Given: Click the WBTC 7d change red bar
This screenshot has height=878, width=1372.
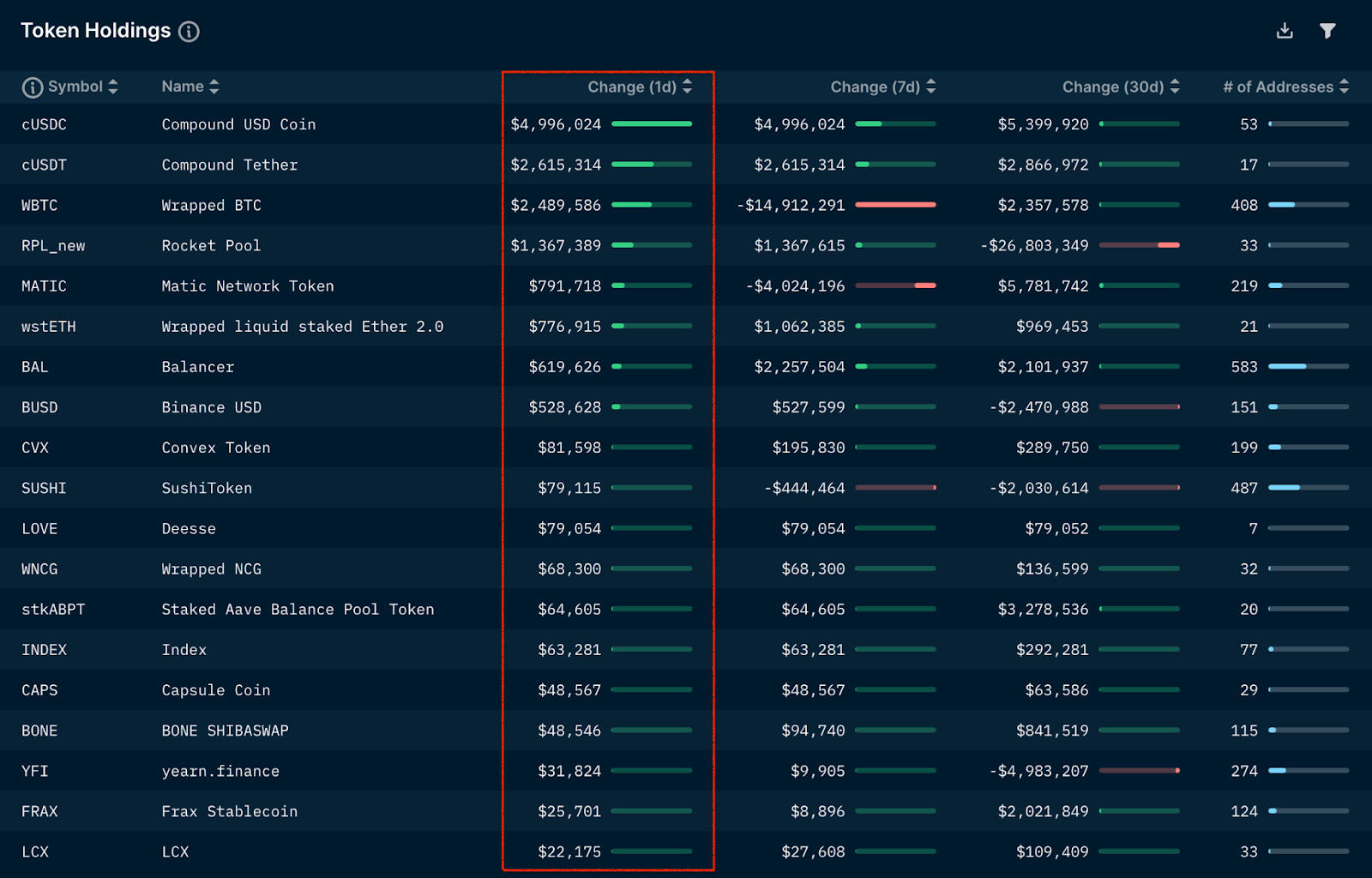Looking at the screenshot, I should point(895,205).
